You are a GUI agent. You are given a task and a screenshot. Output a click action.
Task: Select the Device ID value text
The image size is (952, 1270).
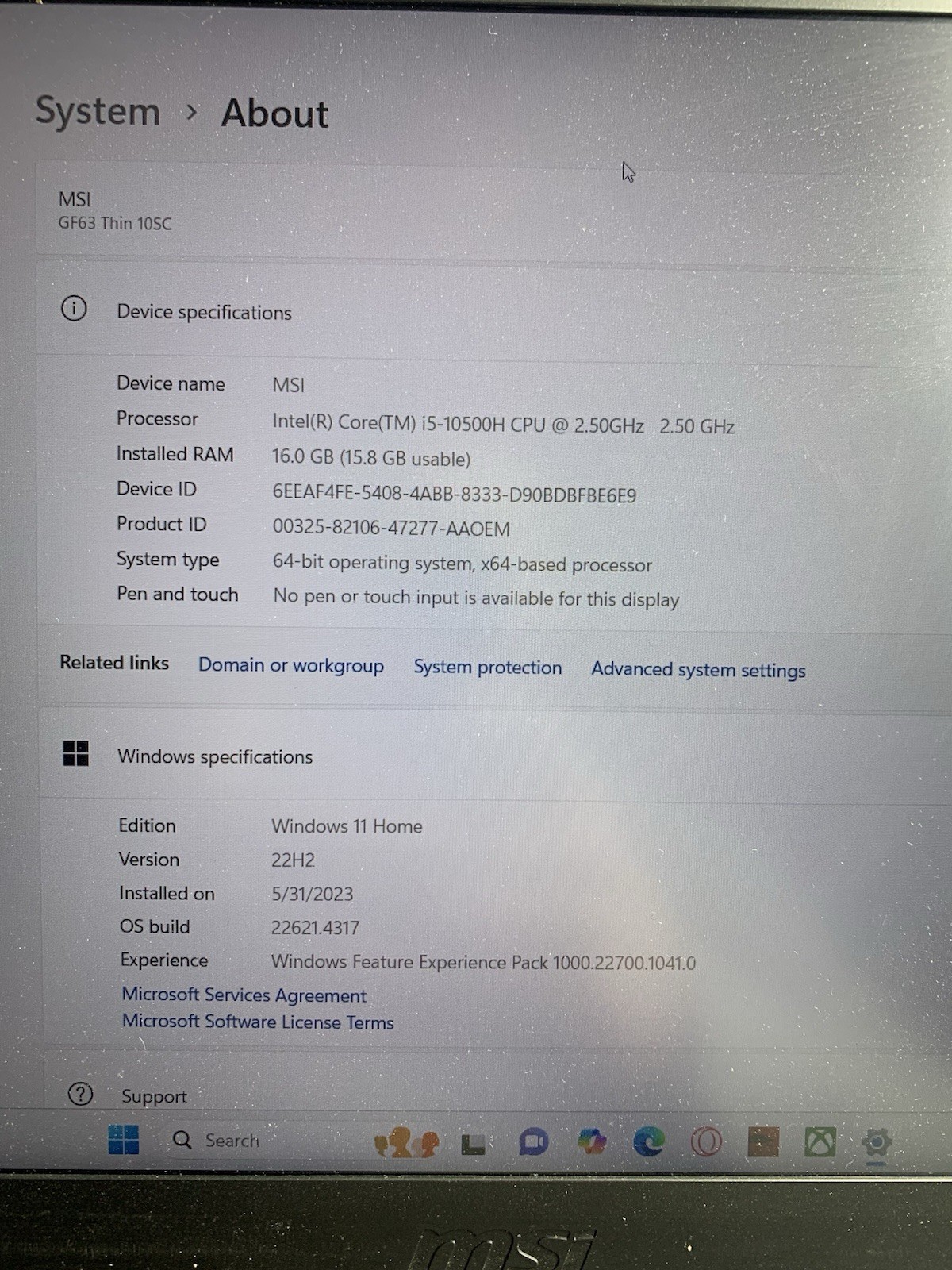click(454, 495)
